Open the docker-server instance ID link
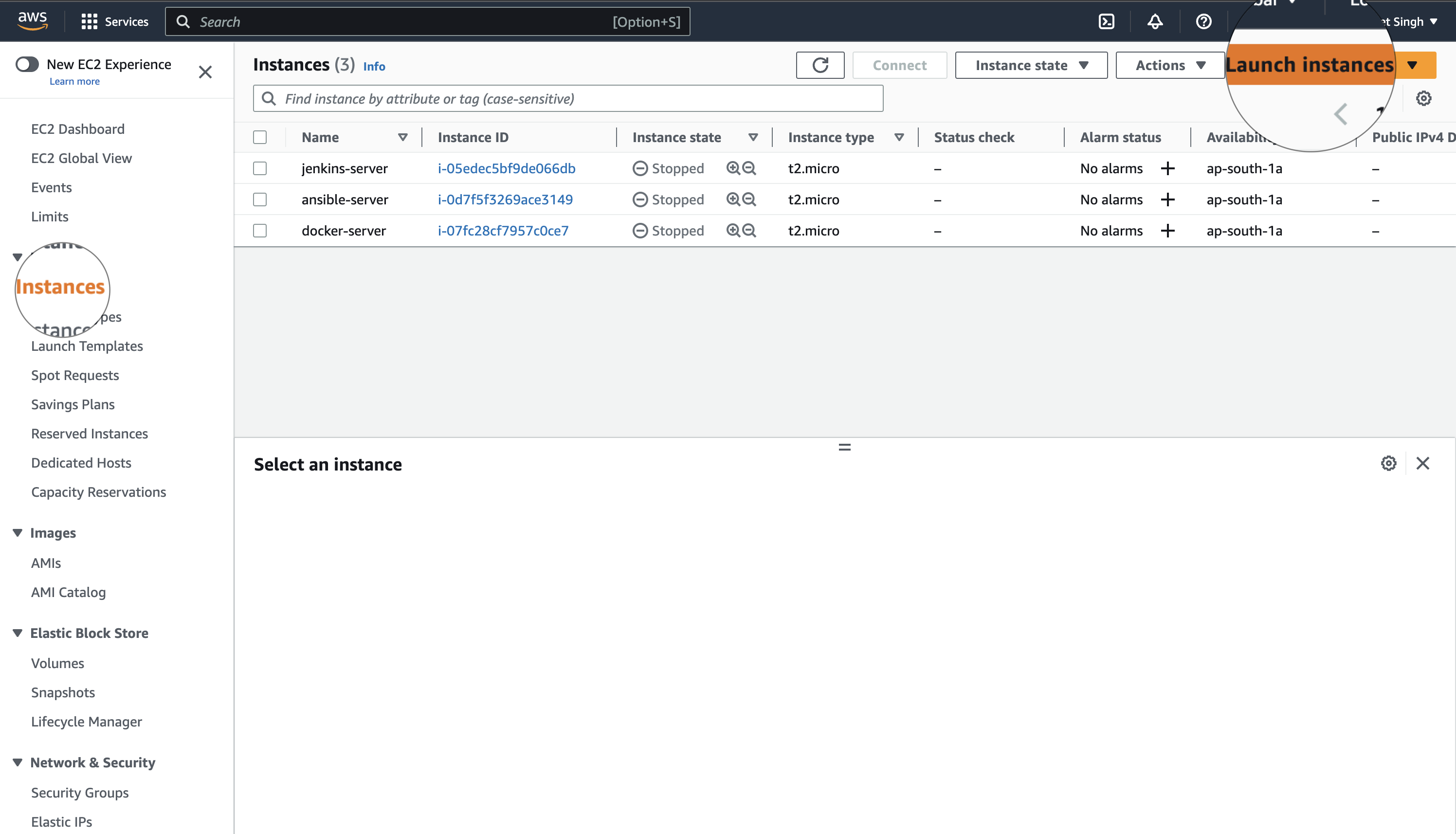This screenshot has width=1456, height=834. coord(503,230)
